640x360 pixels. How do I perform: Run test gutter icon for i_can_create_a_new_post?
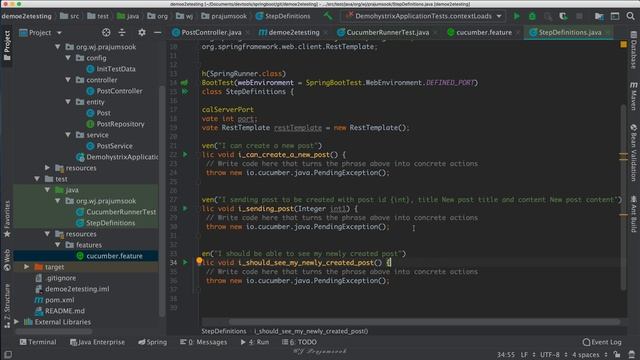(185, 154)
